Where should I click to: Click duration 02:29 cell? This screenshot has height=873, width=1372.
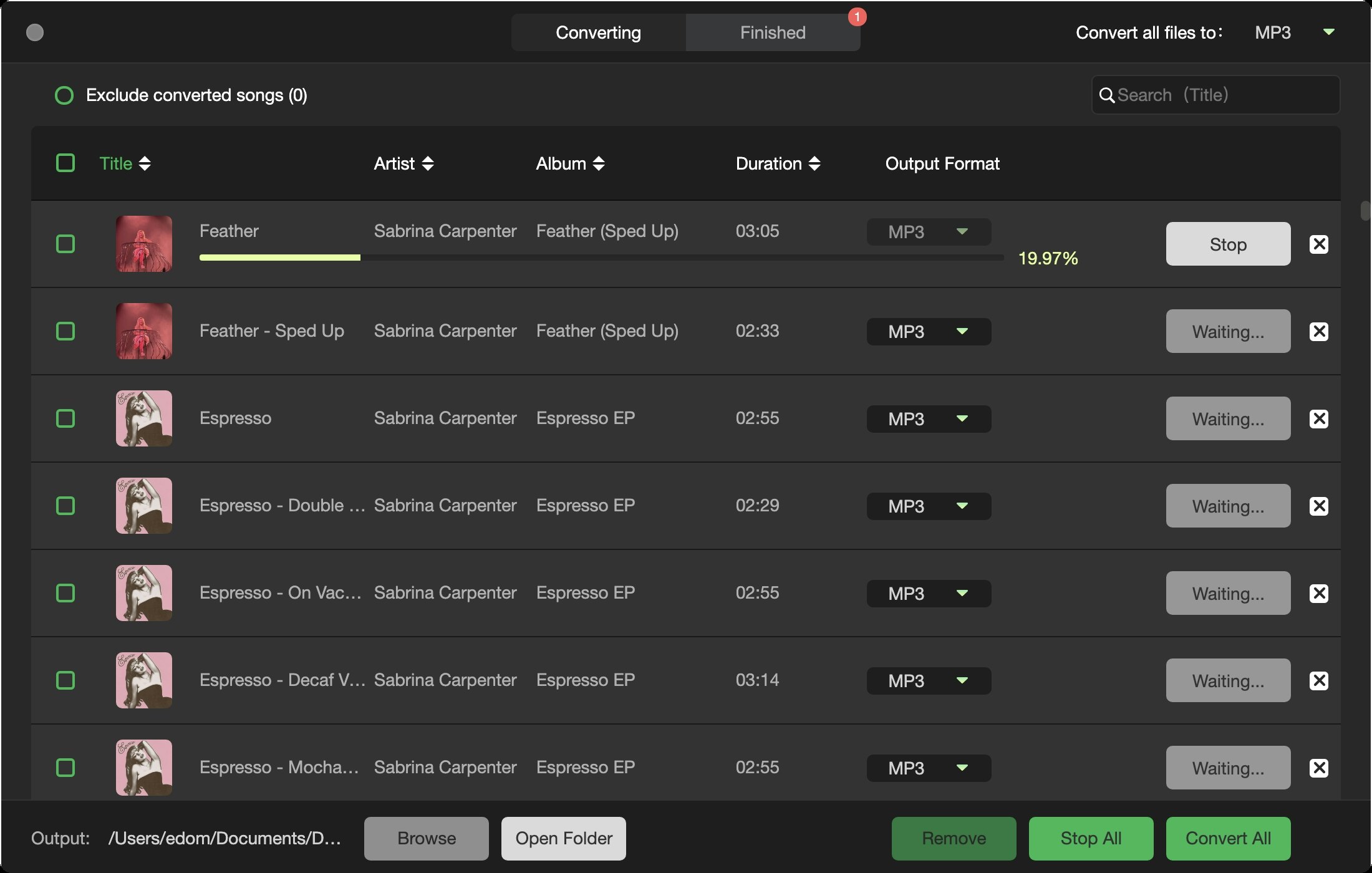758,505
